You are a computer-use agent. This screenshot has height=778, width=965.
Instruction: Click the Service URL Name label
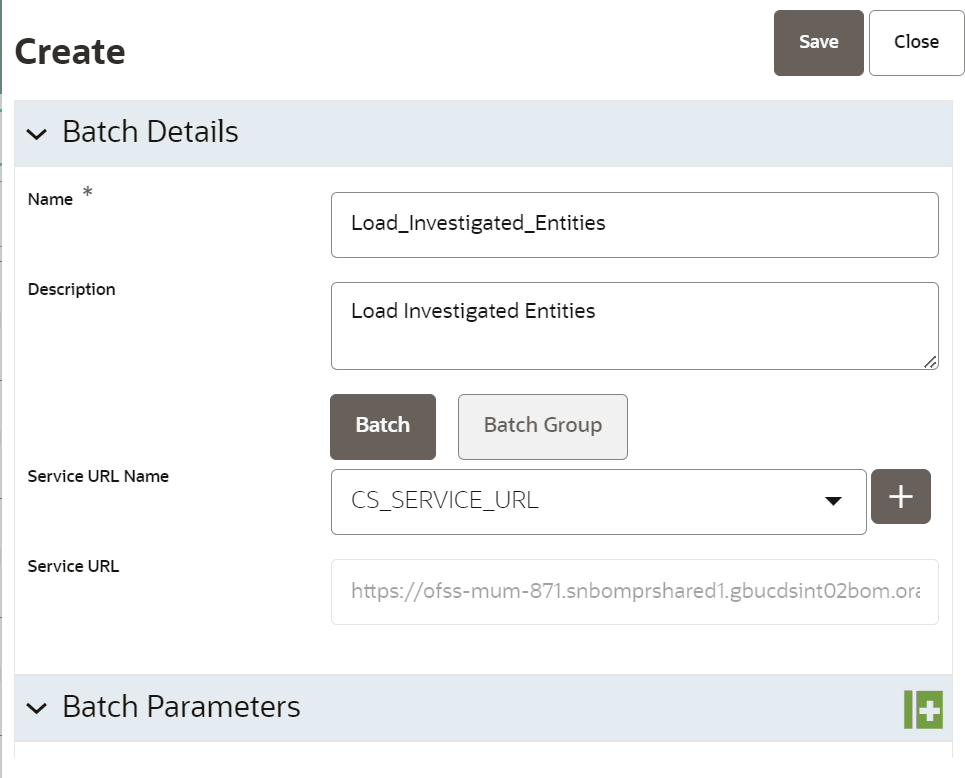coord(98,476)
